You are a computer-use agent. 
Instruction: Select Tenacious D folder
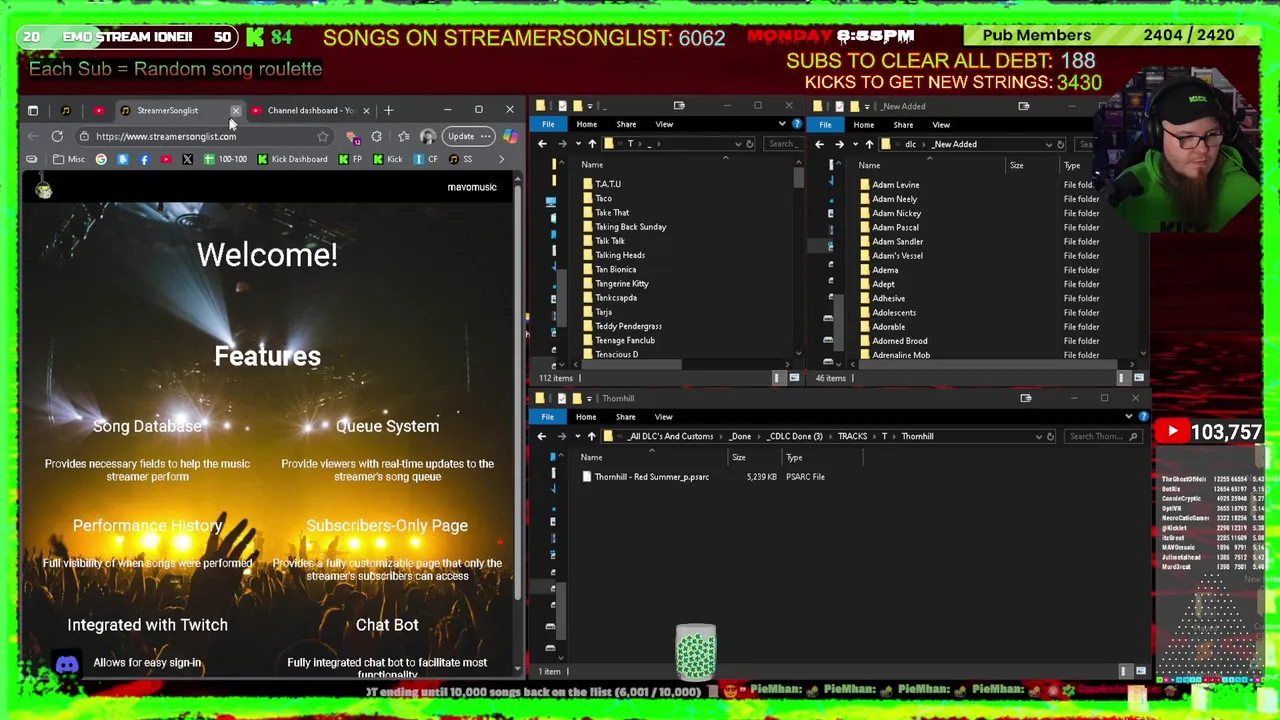coord(616,354)
